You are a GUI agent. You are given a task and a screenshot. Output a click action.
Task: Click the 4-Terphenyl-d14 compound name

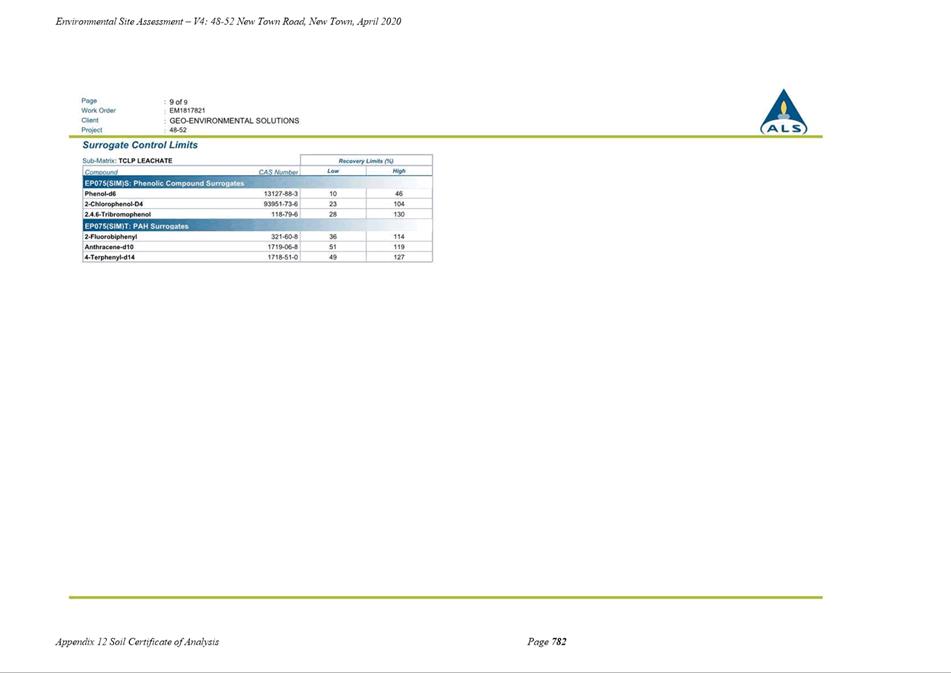[x=109, y=258]
